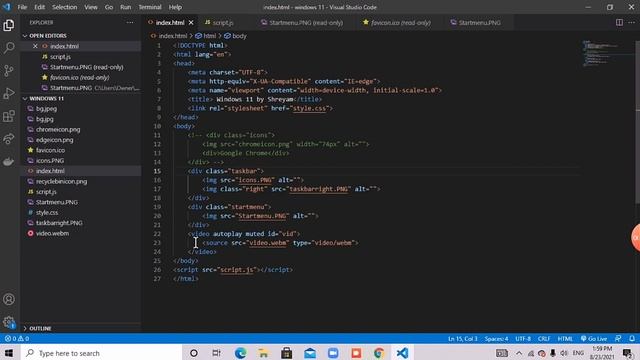The width and height of the screenshot is (640, 360).
Task: Open the Terminal menu
Action: click(x=150, y=7)
